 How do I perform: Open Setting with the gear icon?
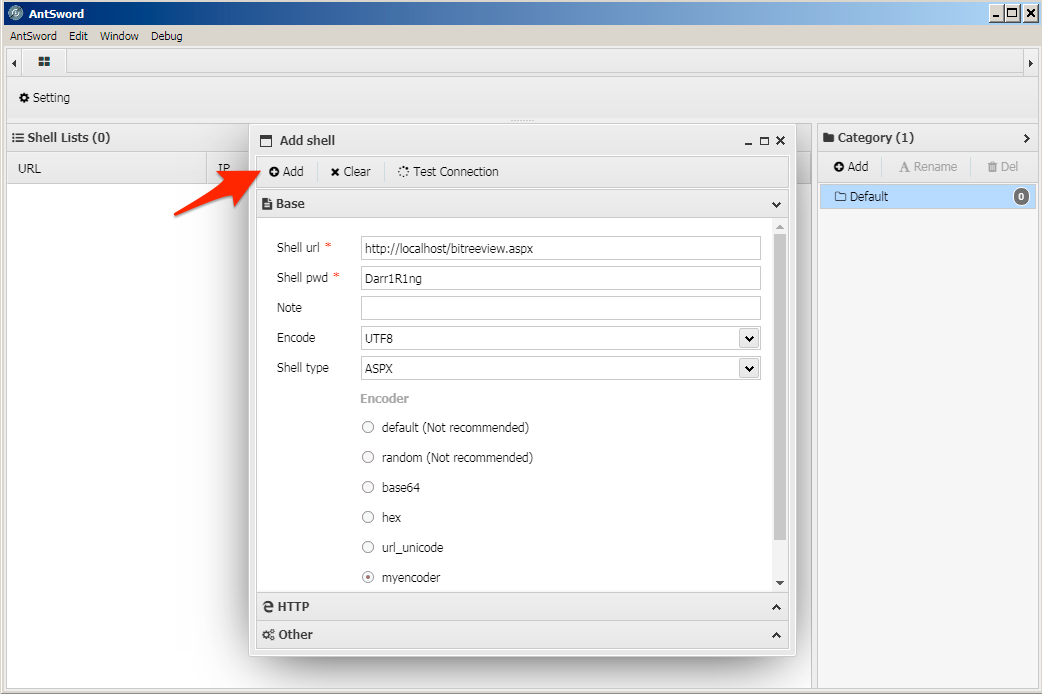click(44, 98)
